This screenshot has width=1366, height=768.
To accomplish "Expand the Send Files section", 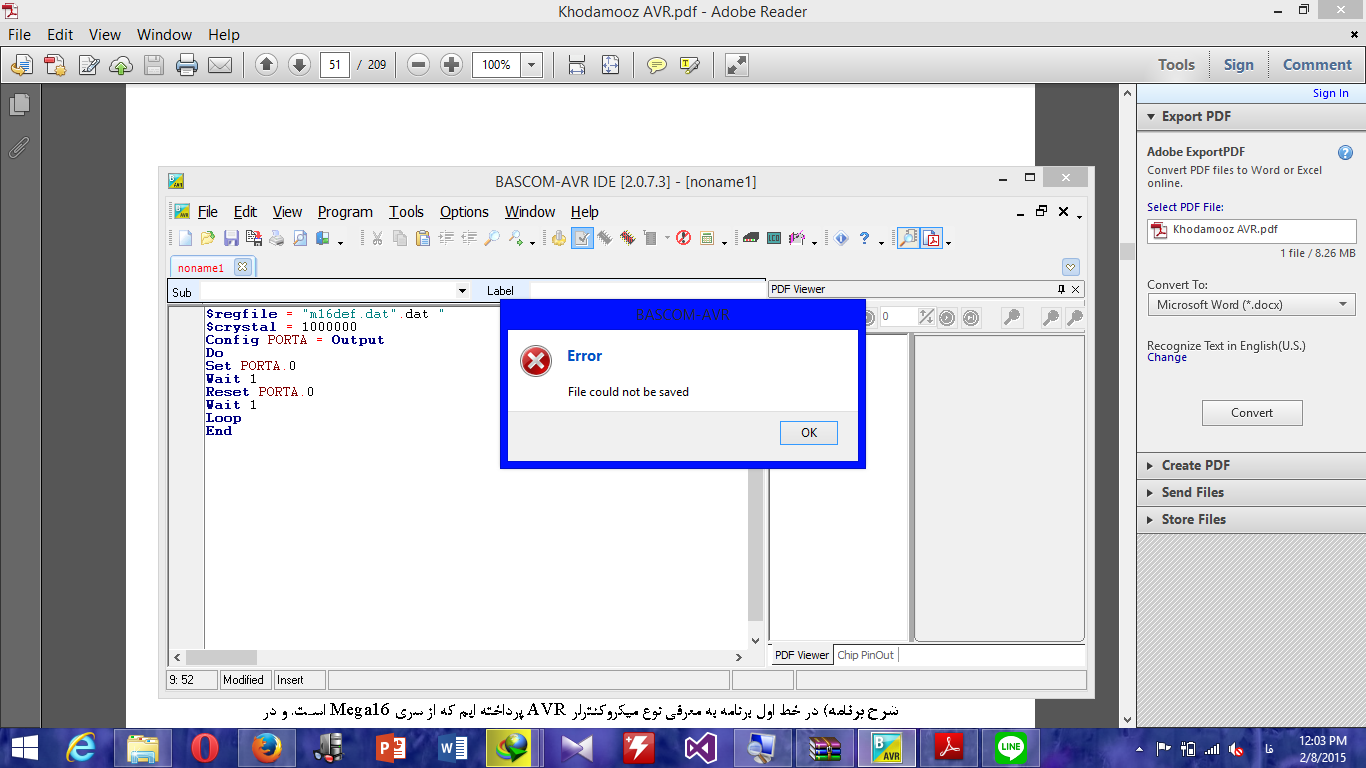I will [x=1250, y=493].
